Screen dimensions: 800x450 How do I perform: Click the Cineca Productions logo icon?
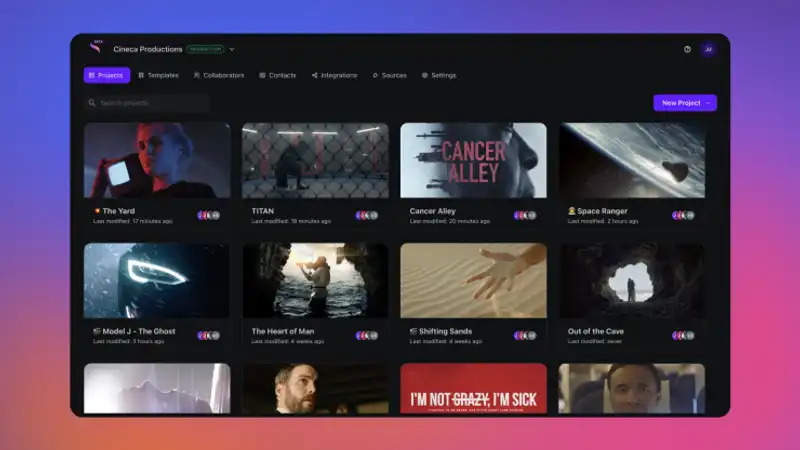click(95, 47)
